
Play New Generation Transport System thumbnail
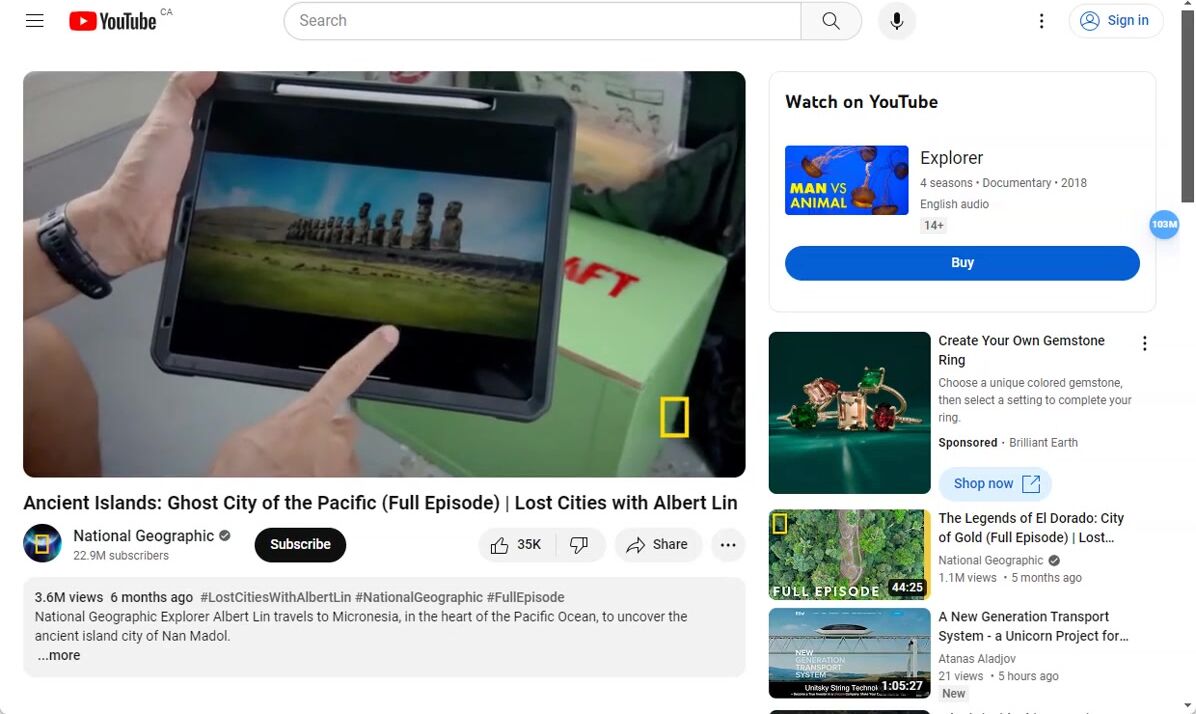click(850, 653)
